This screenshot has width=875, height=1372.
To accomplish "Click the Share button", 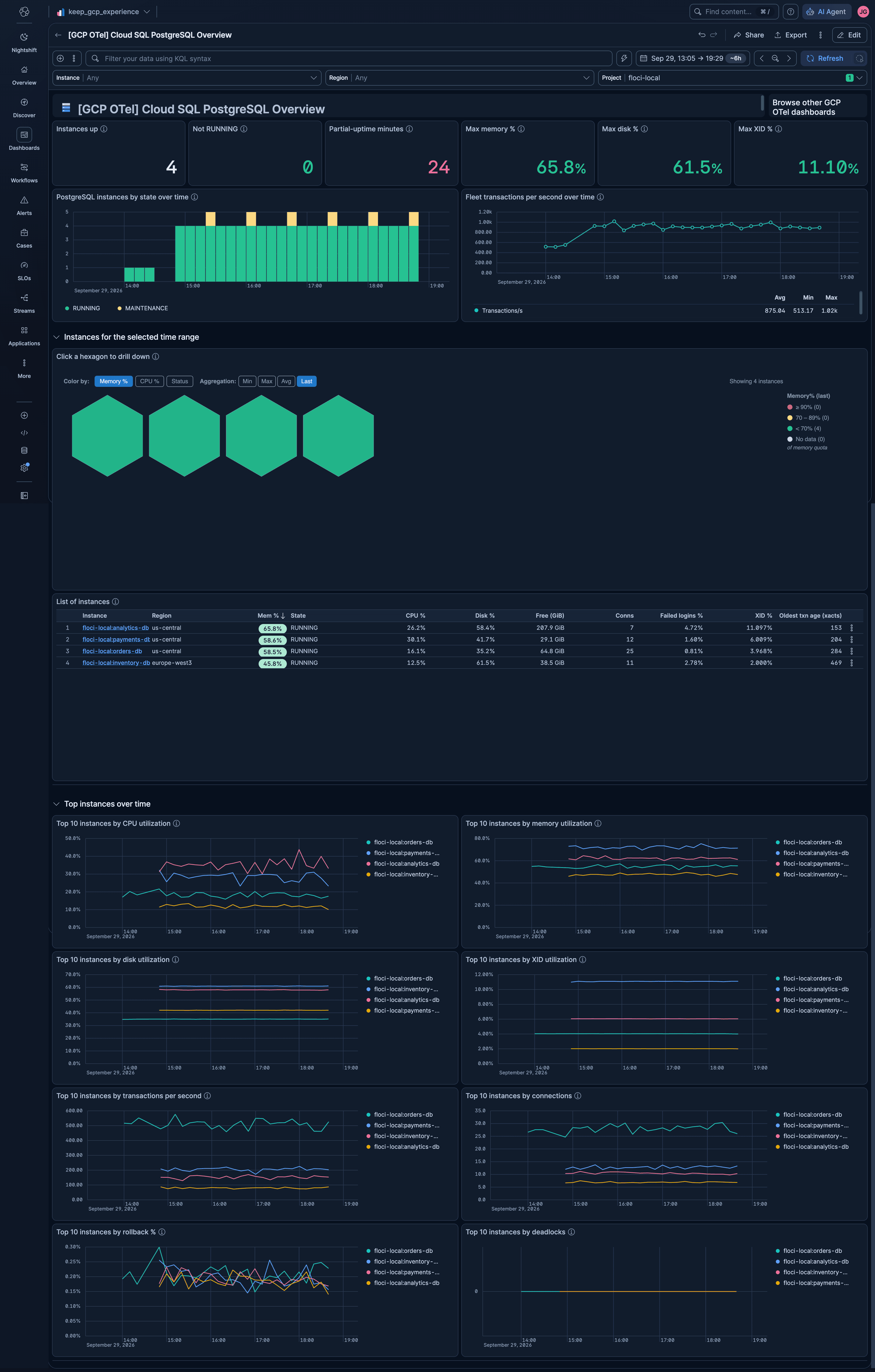I will point(749,35).
